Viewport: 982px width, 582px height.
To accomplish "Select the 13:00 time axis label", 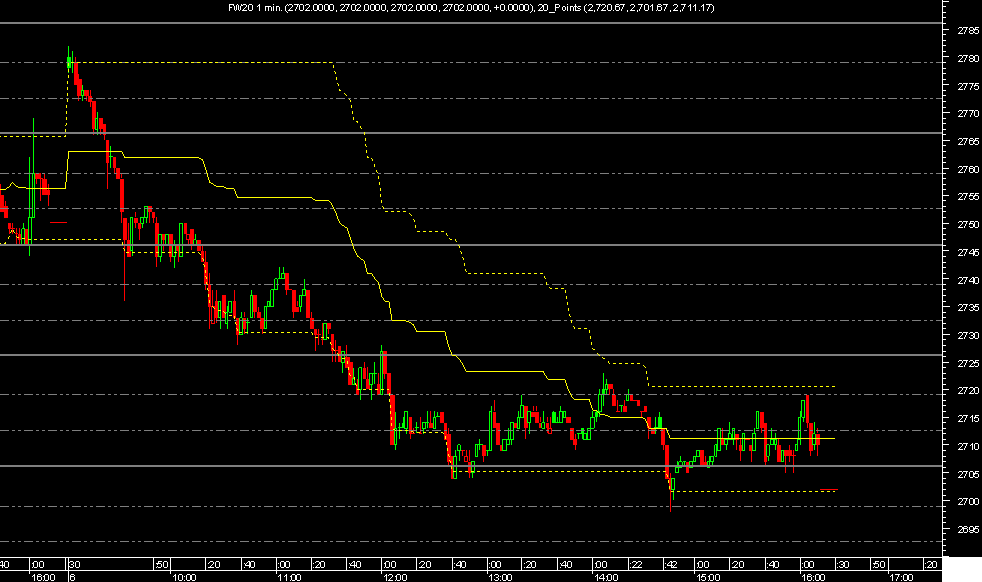I will click(500, 577).
